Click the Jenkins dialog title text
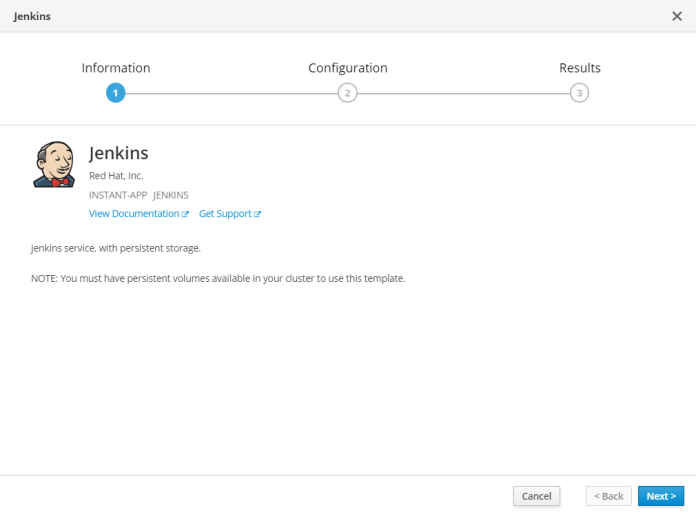The image size is (696, 519). (32, 16)
